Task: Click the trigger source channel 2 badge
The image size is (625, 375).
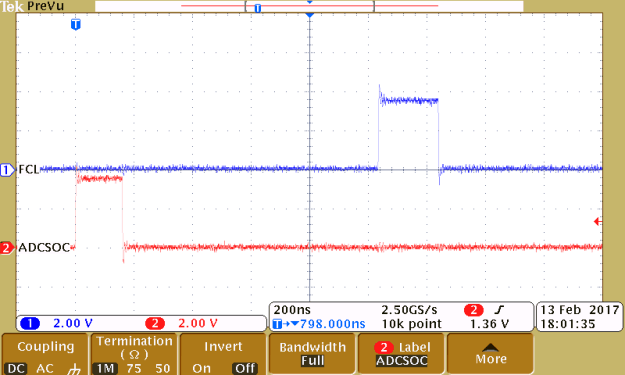Action: pyautogui.click(x=474, y=310)
